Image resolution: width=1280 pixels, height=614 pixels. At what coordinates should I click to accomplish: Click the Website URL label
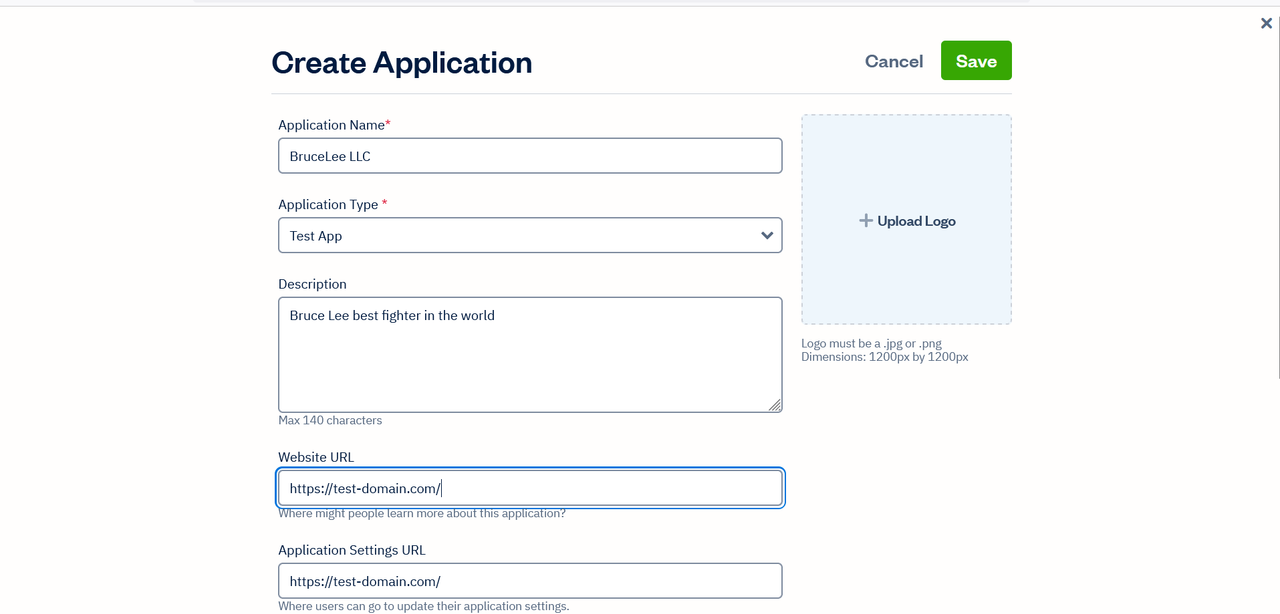tap(316, 457)
